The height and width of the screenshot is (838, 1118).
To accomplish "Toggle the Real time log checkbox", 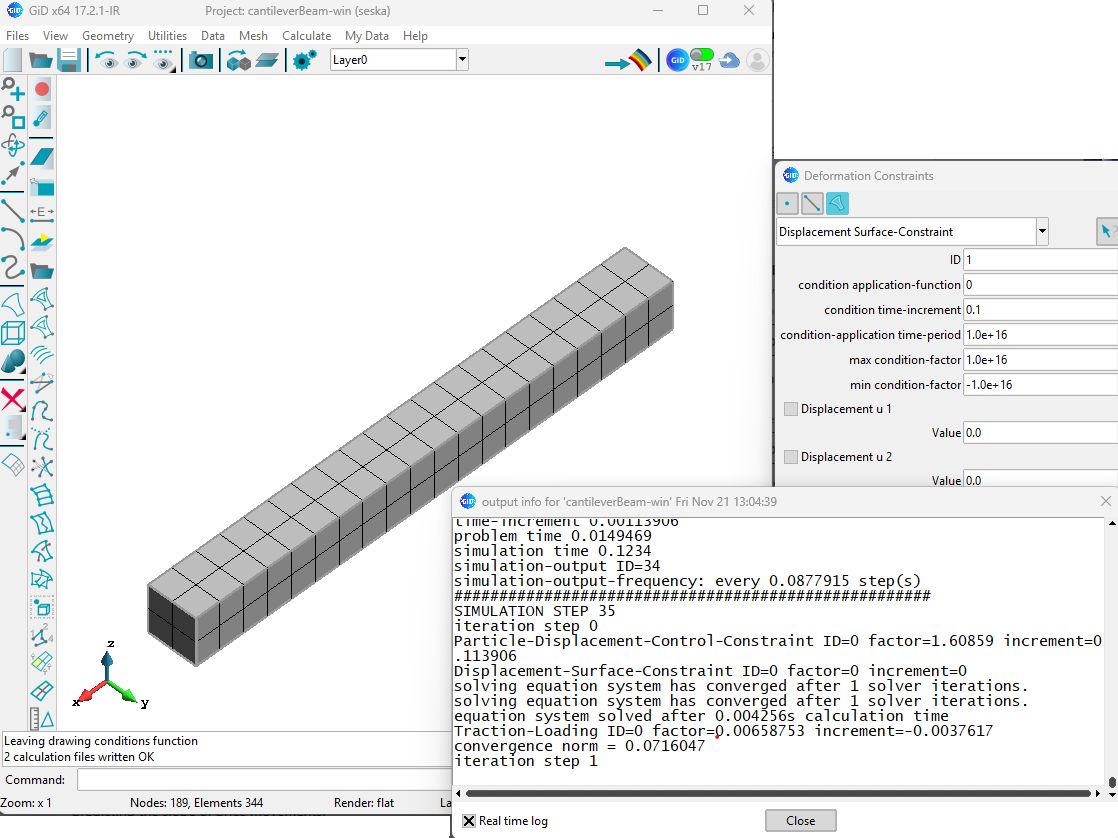I will pyautogui.click(x=469, y=821).
